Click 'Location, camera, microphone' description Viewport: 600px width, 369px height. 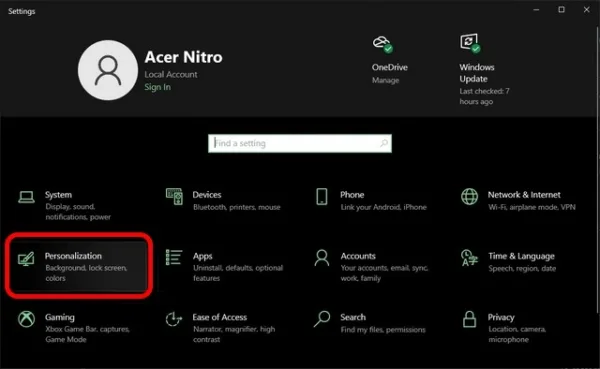(517, 334)
